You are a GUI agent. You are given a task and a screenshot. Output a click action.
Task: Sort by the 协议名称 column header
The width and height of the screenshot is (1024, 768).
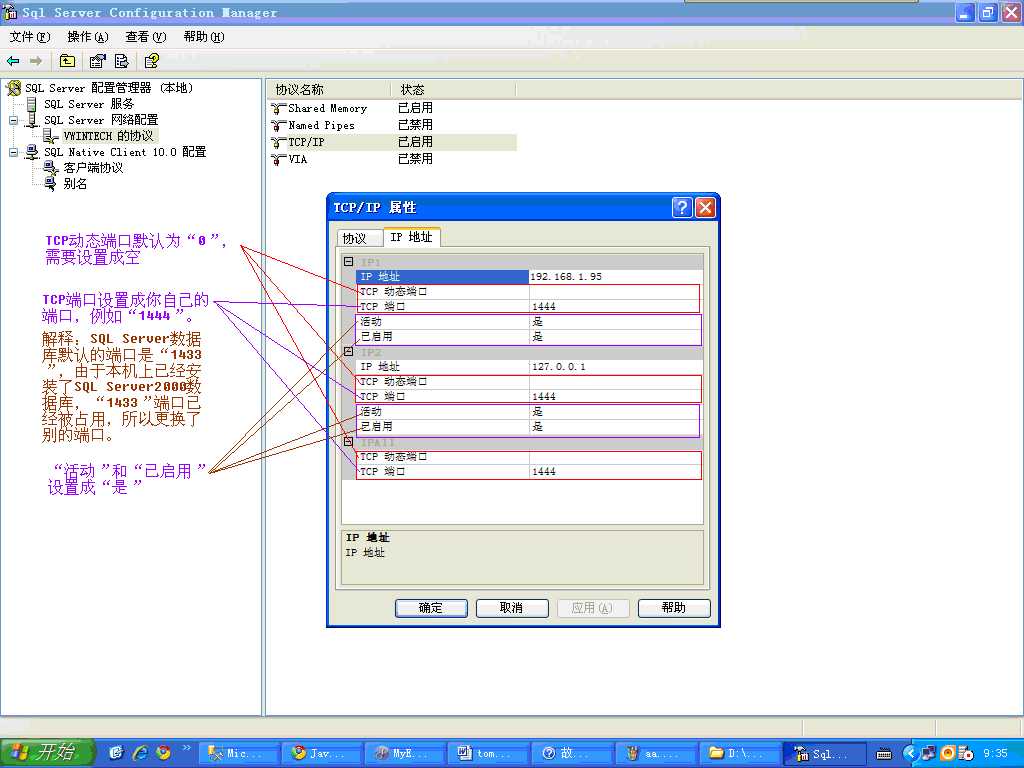click(x=329, y=89)
